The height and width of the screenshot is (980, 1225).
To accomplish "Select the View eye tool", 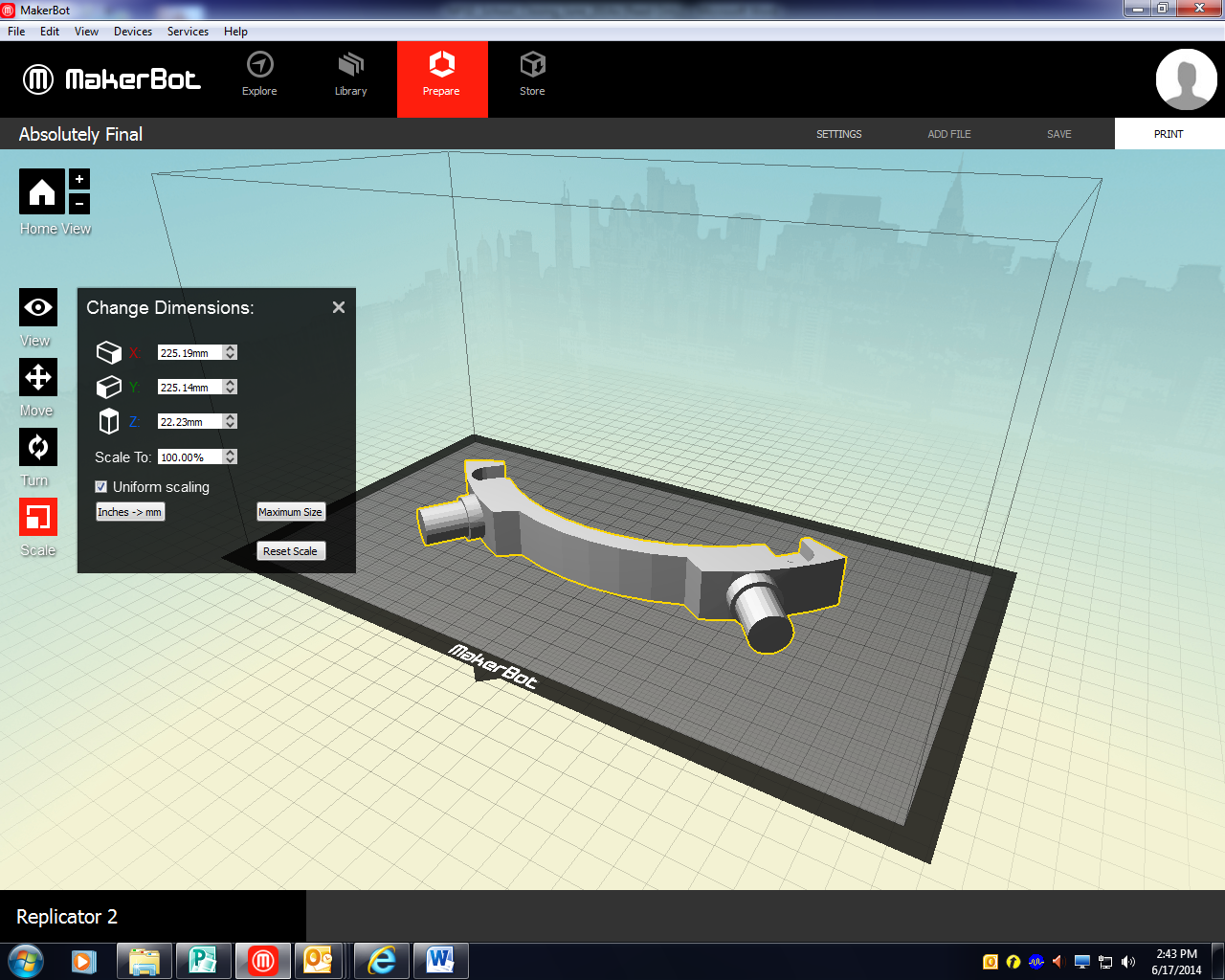I will (38, 307).
